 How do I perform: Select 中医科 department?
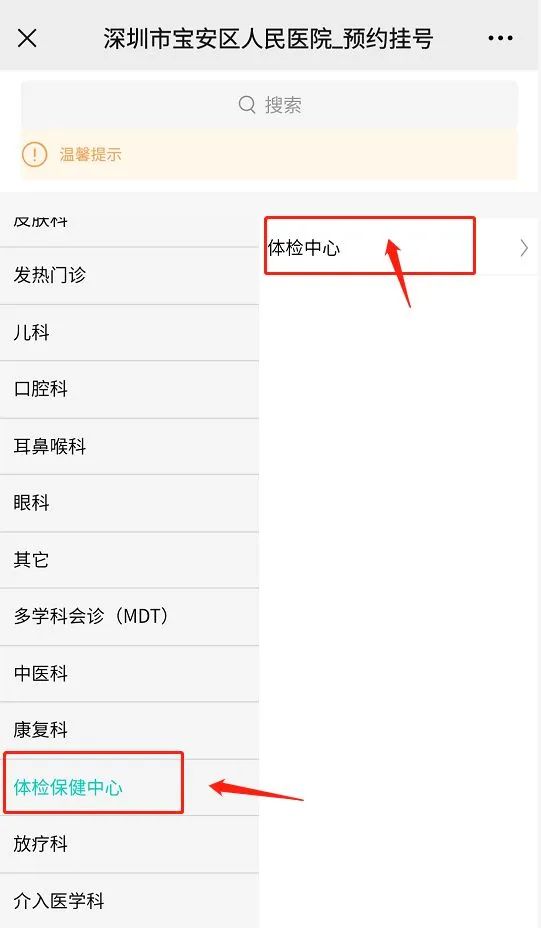129,673
